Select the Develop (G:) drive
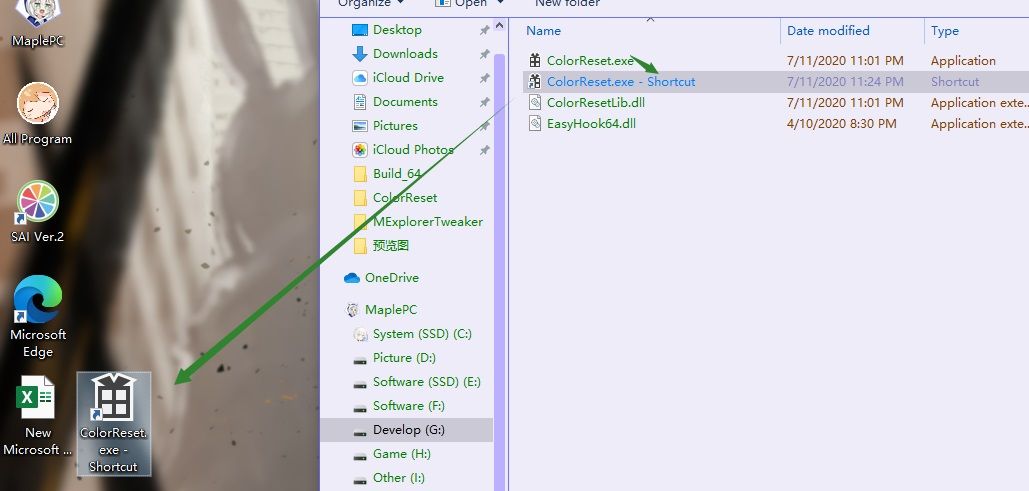 [409, 430]
